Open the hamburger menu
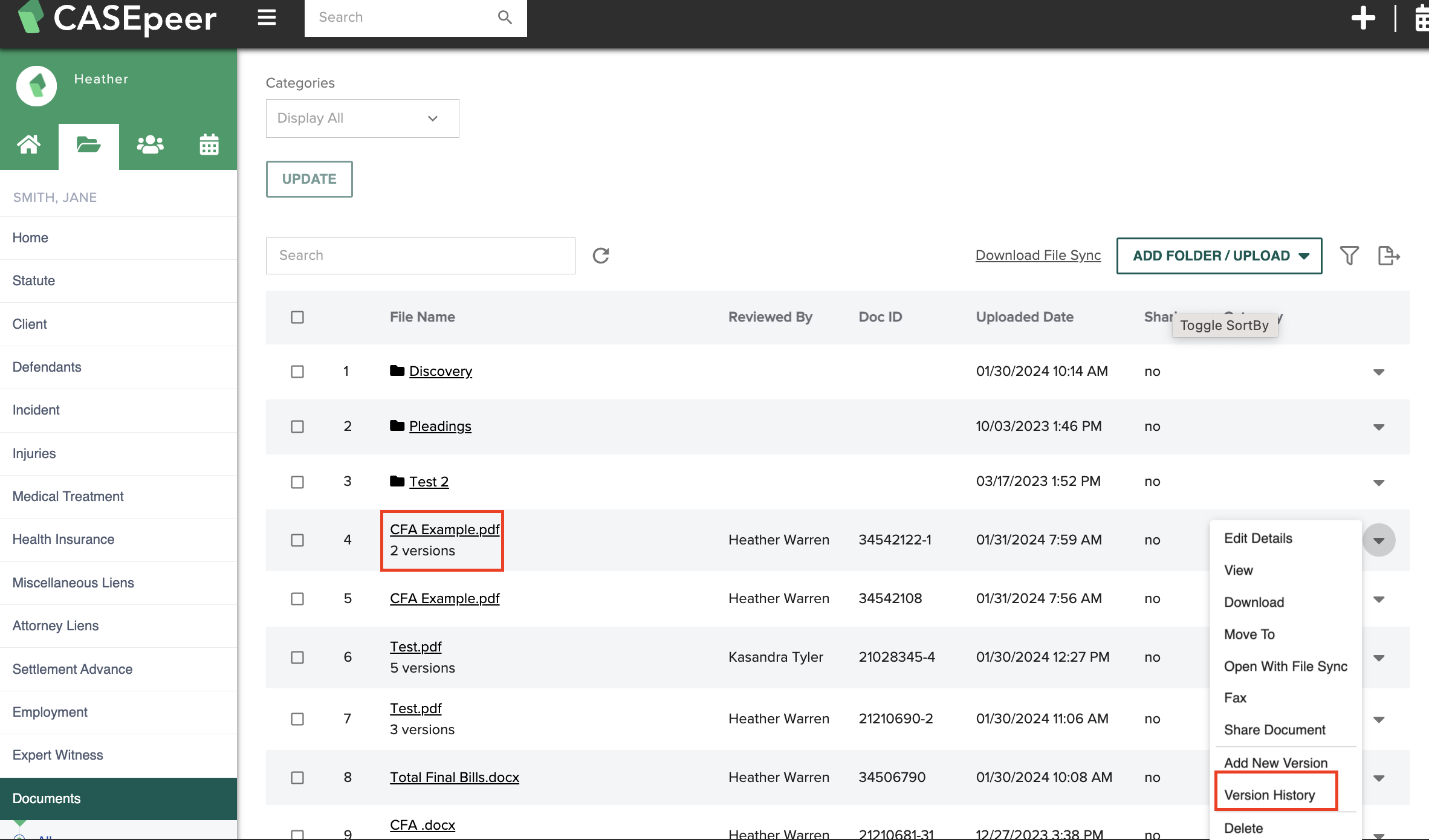Image resolution: width=1429 pixels, height=840 pixels. (x=267, y=18)
